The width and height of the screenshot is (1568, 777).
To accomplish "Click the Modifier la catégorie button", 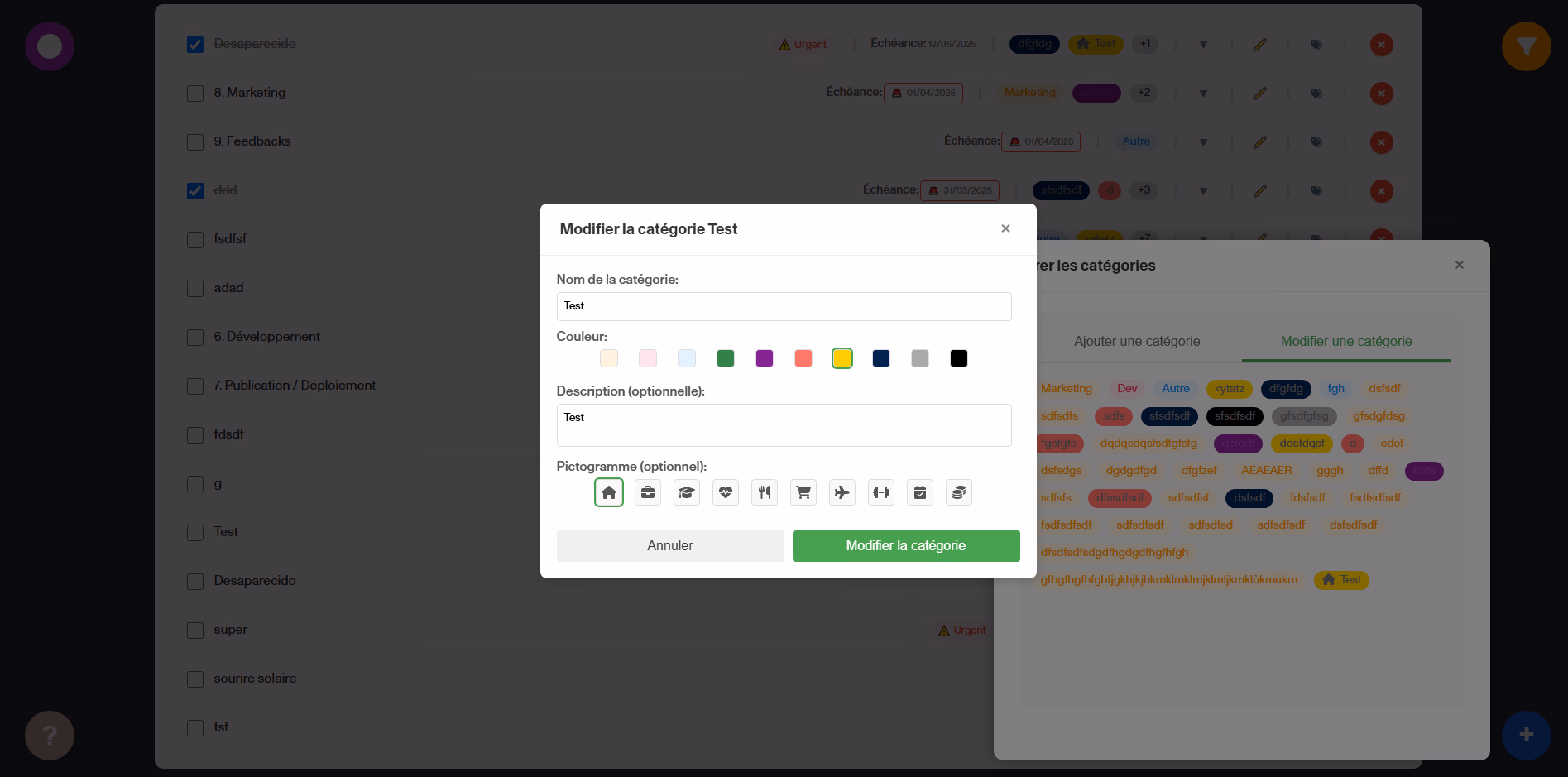I will coord(905,545).
